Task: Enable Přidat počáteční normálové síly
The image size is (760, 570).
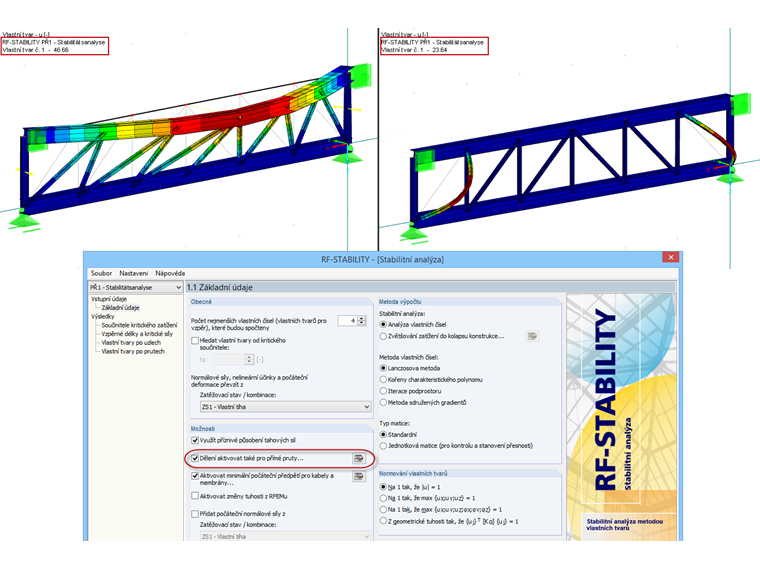Action: [x=195, y=514]
